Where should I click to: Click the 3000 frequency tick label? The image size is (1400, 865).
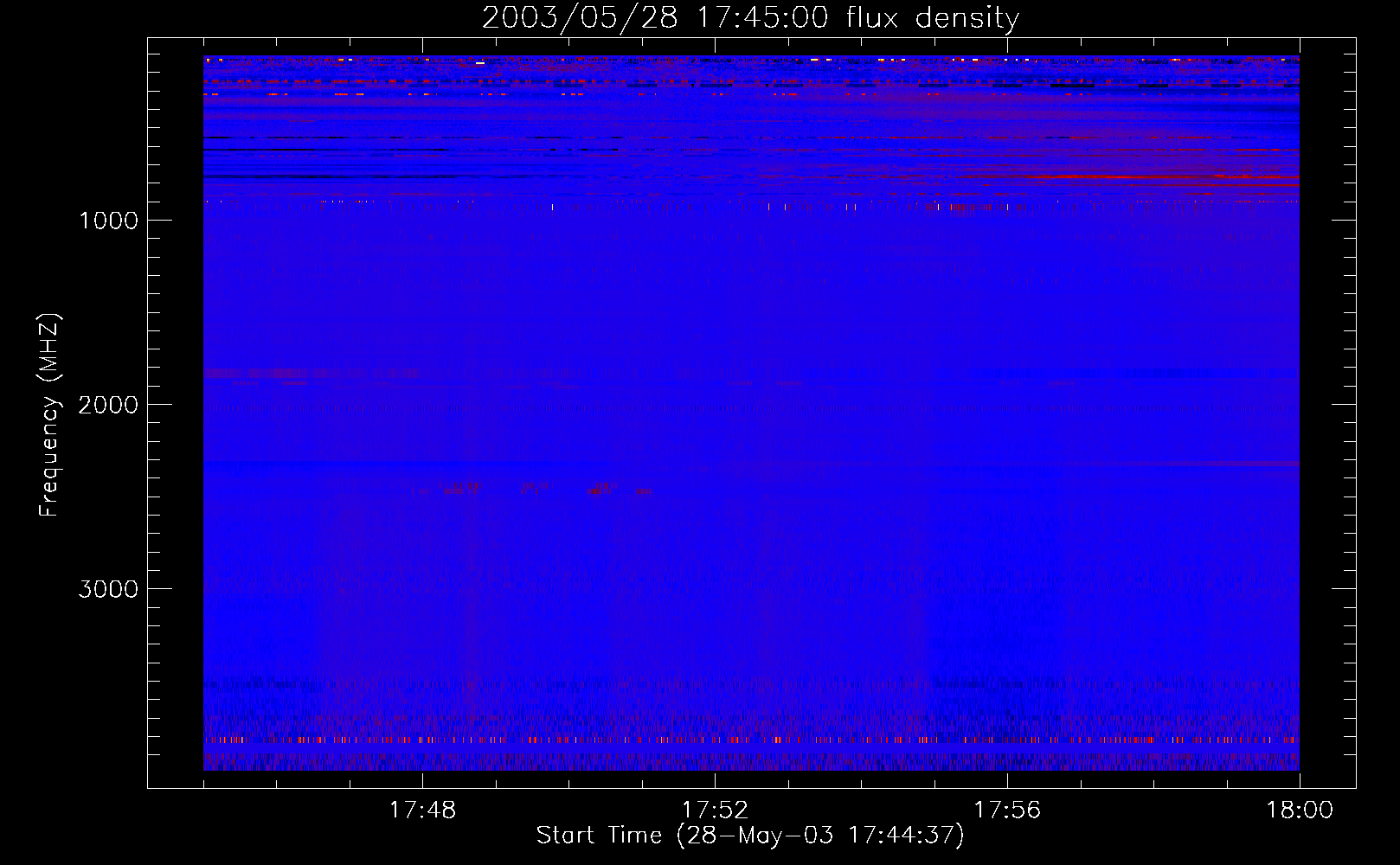108,589
